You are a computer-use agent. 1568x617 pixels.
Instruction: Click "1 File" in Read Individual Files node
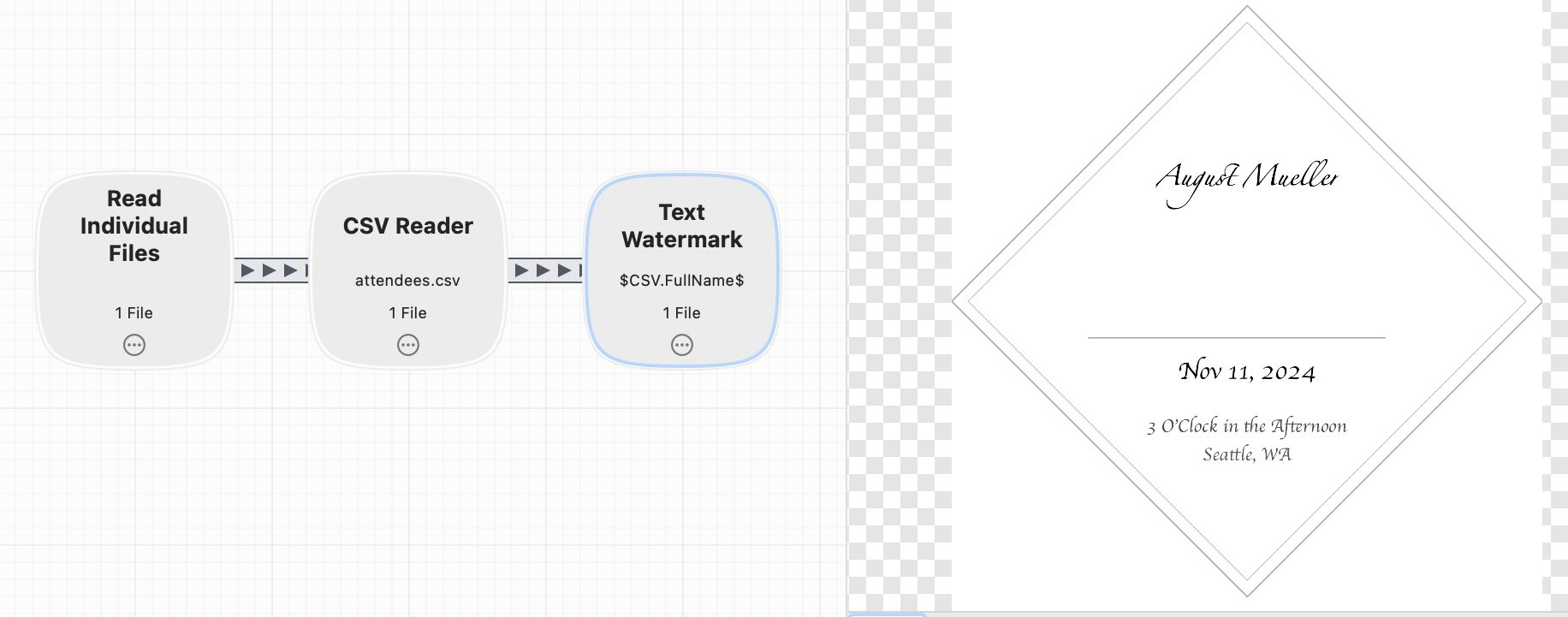pyautogui.click(x=134, y=313)
